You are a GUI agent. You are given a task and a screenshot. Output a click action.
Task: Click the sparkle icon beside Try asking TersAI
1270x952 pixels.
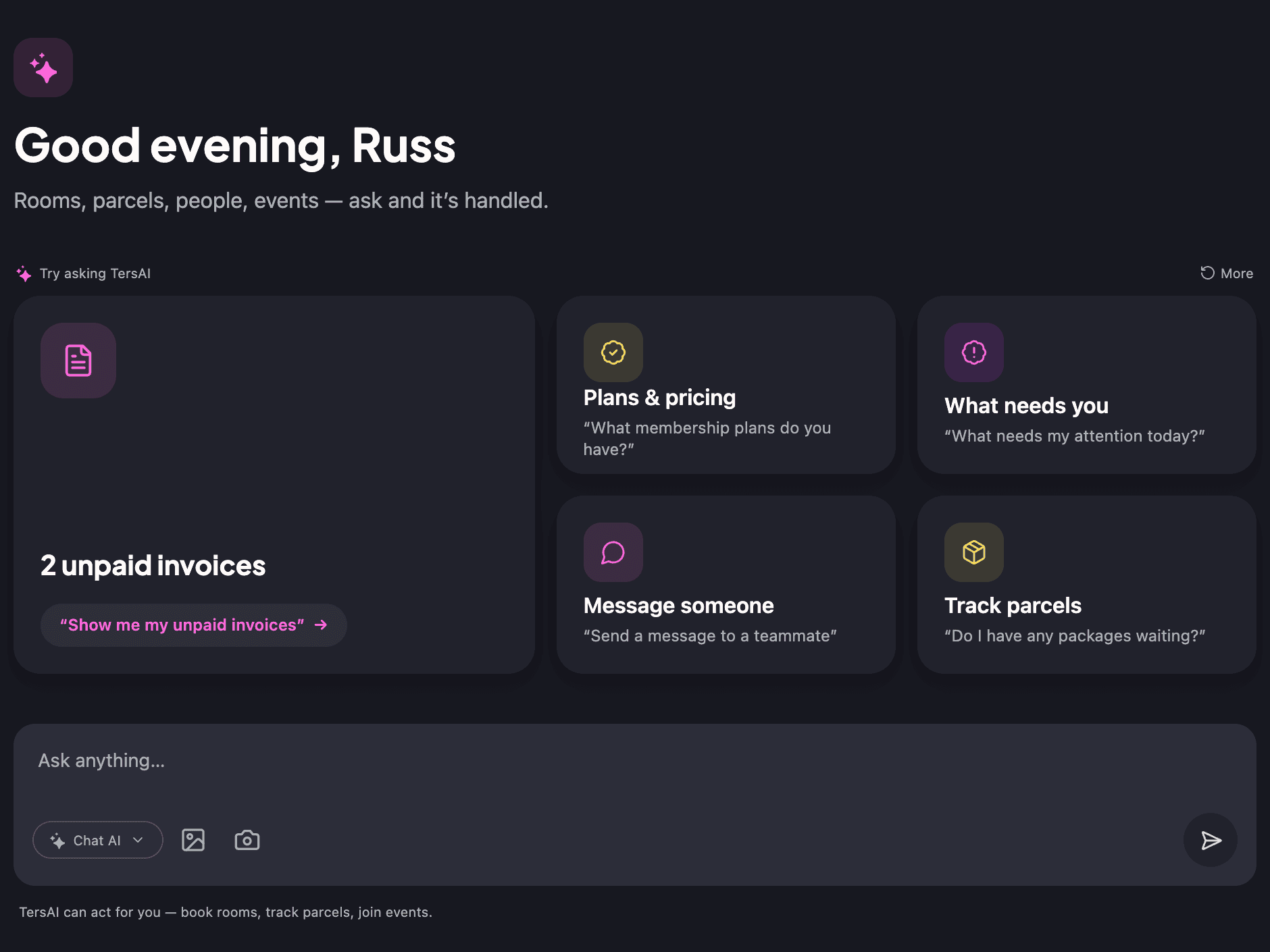point(24,273)
